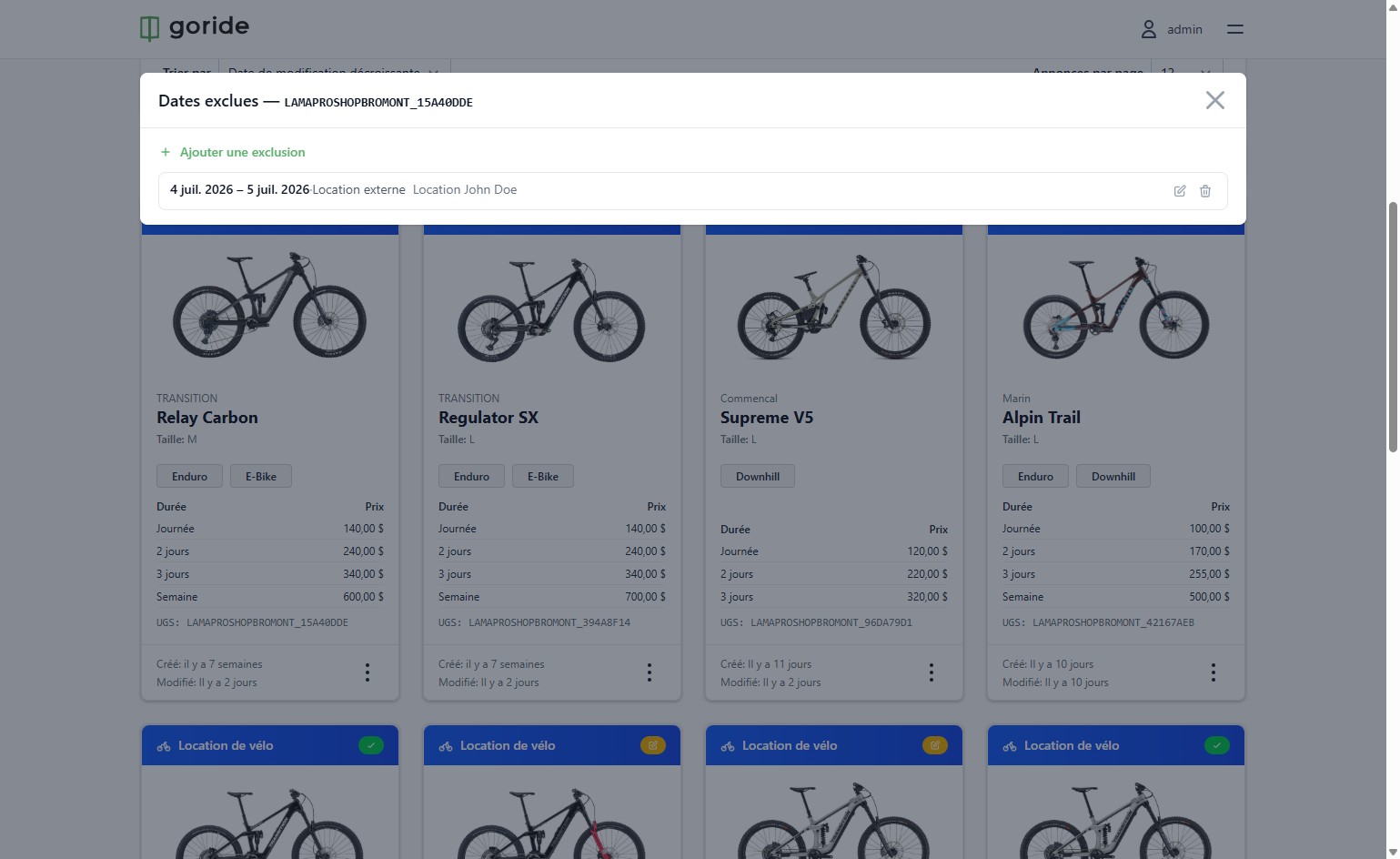Click Downhill tag on Alpin Trail card
Image resolution: width=1400 pixels, height=859 pixels.
point(1113,476)
